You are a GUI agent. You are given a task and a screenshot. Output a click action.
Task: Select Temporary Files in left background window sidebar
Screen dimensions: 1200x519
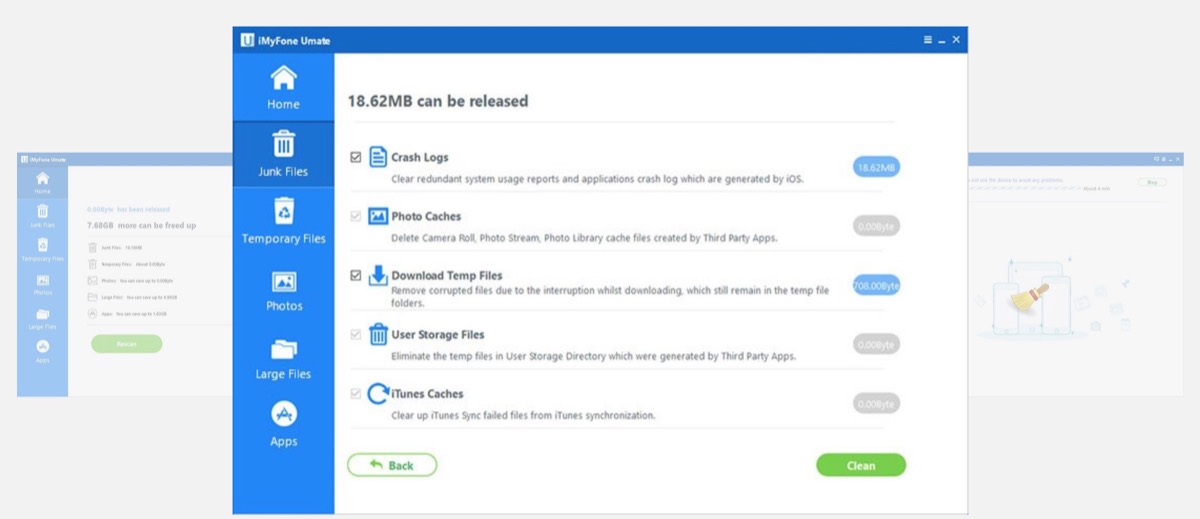pyautogui.click(x=42, y=249)
